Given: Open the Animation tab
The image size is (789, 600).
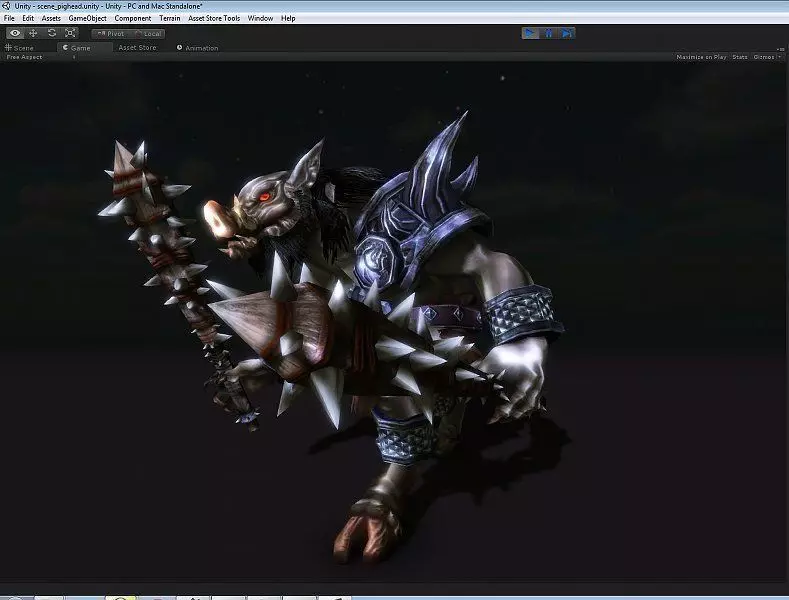Looking at the screenshot, I should pos(198,48).
